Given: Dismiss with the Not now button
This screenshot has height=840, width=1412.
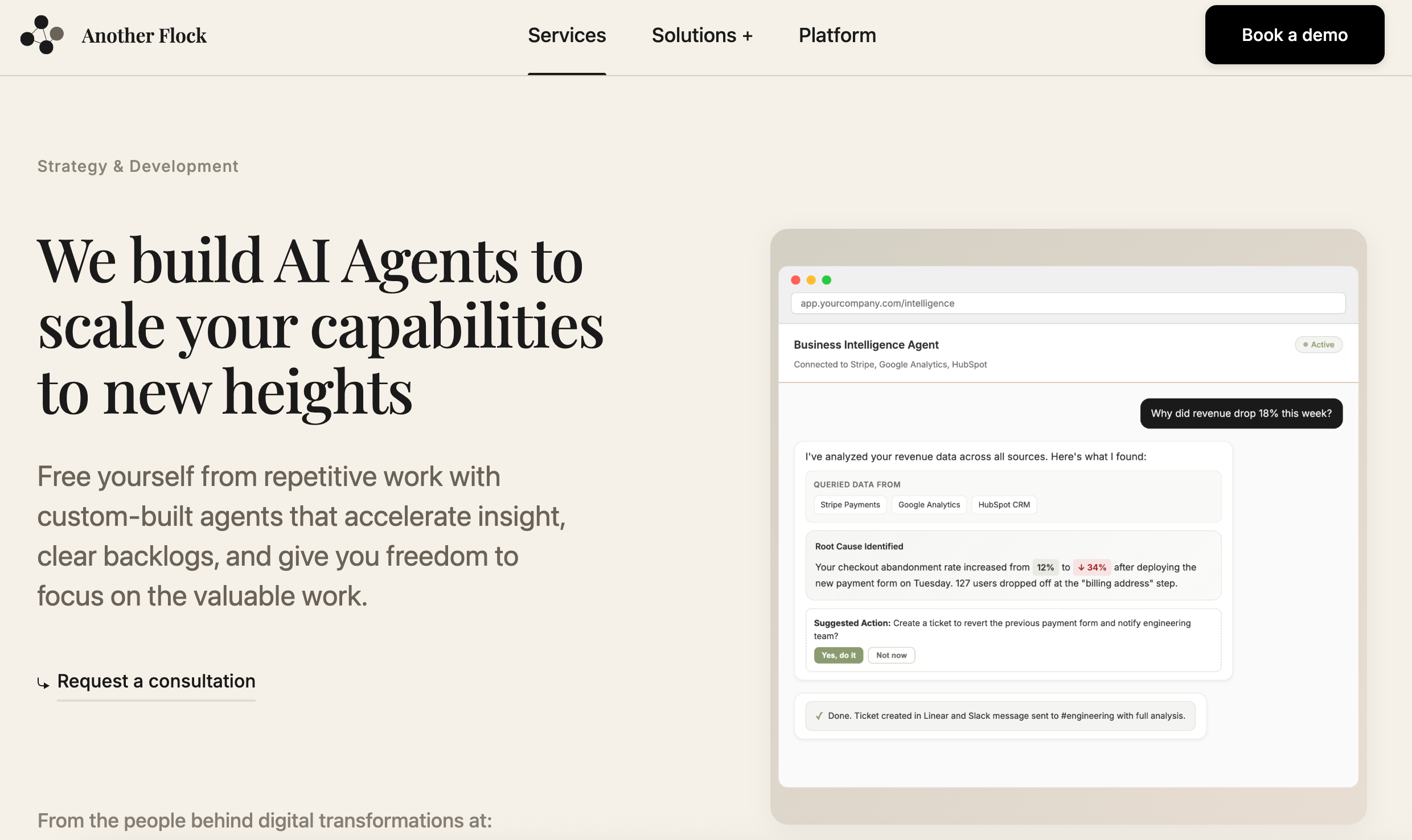Looking at the screenshot, I should 891,656.
